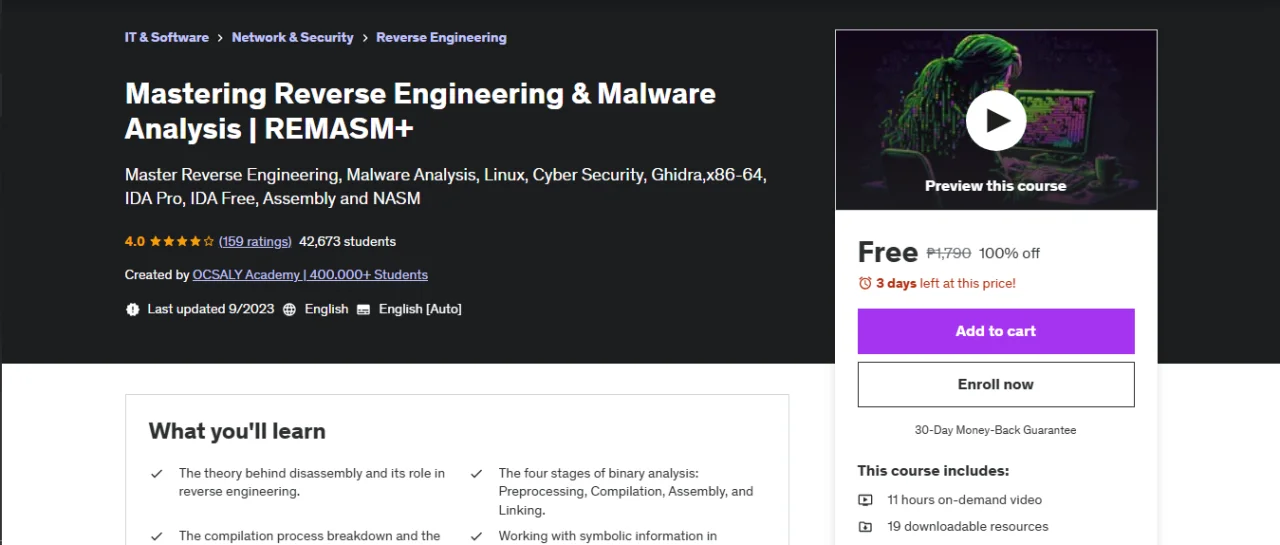Click the 4.0 rating number

135,241
